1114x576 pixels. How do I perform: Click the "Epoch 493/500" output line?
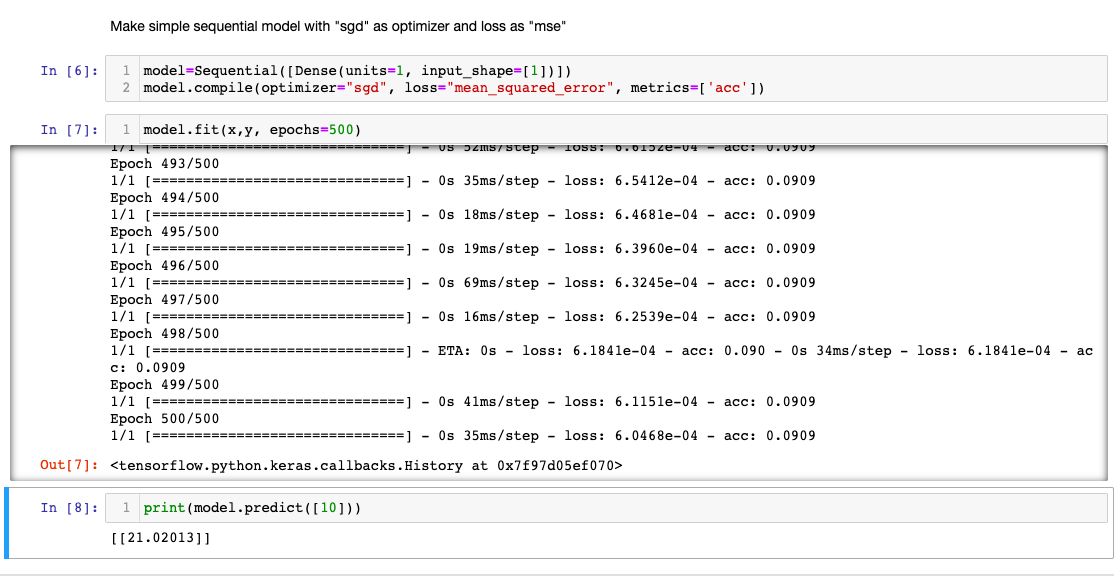(x=164, y=164)
